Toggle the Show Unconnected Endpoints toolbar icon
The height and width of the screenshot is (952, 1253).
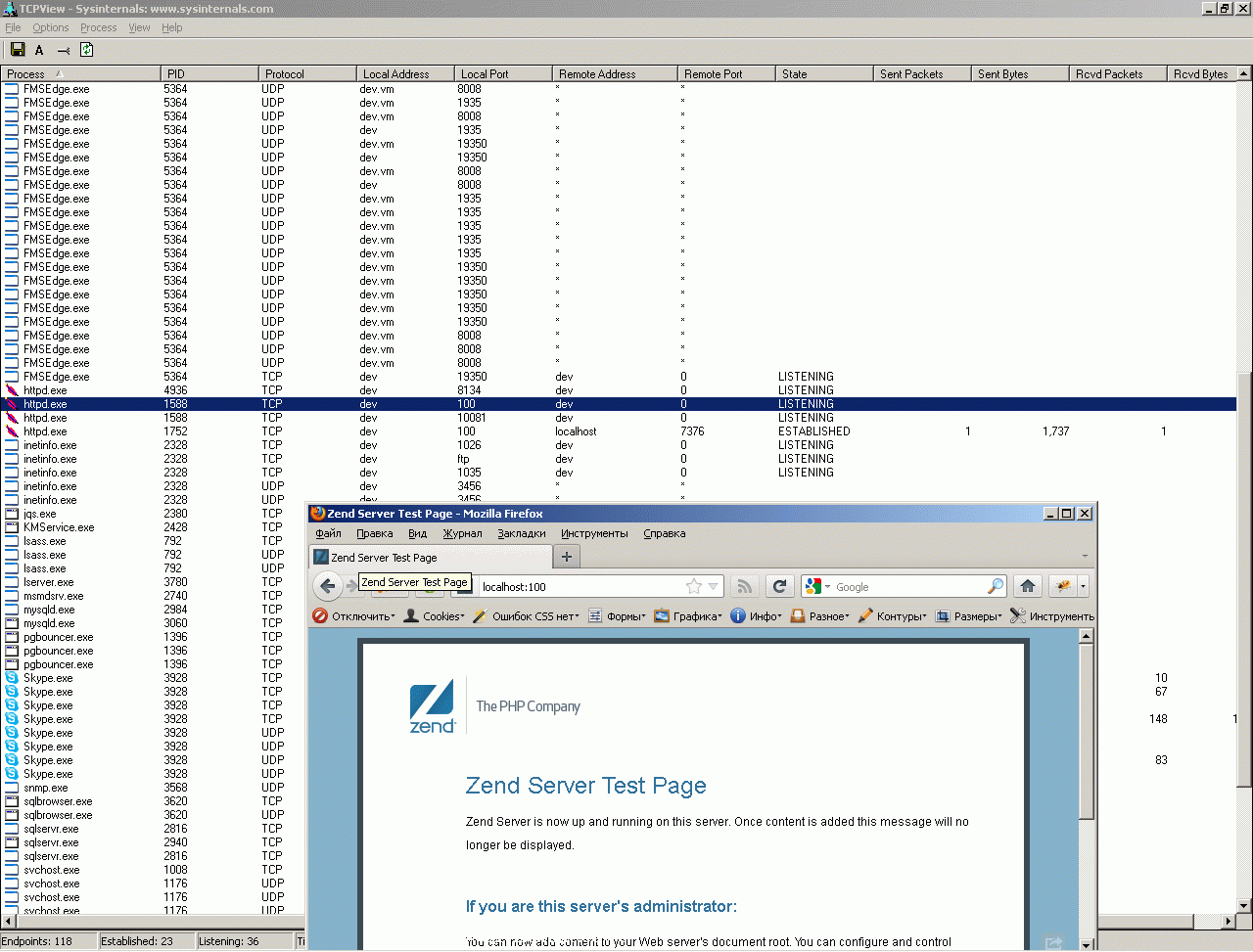64,50
